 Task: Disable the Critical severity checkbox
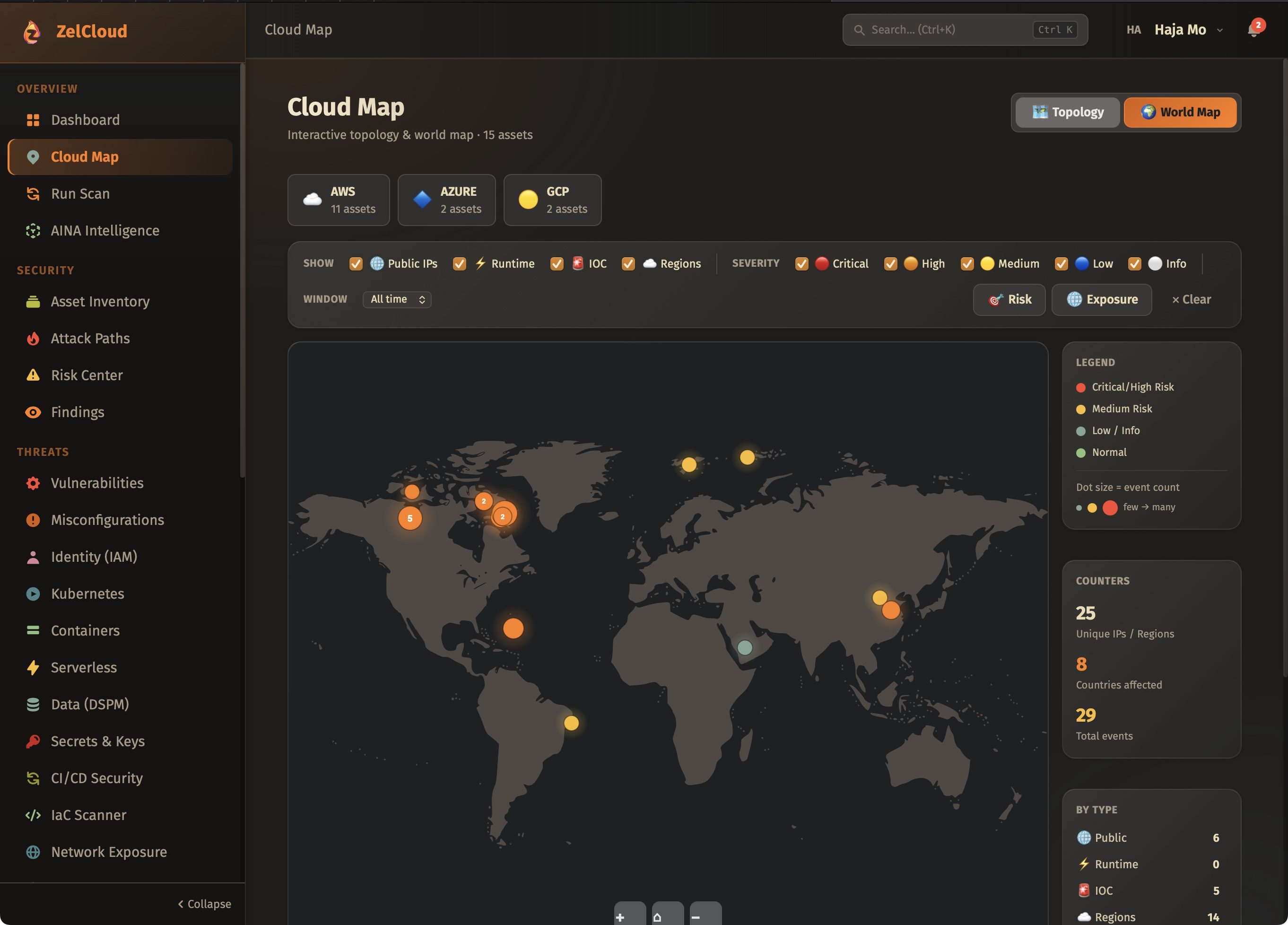tap(801, 263)
